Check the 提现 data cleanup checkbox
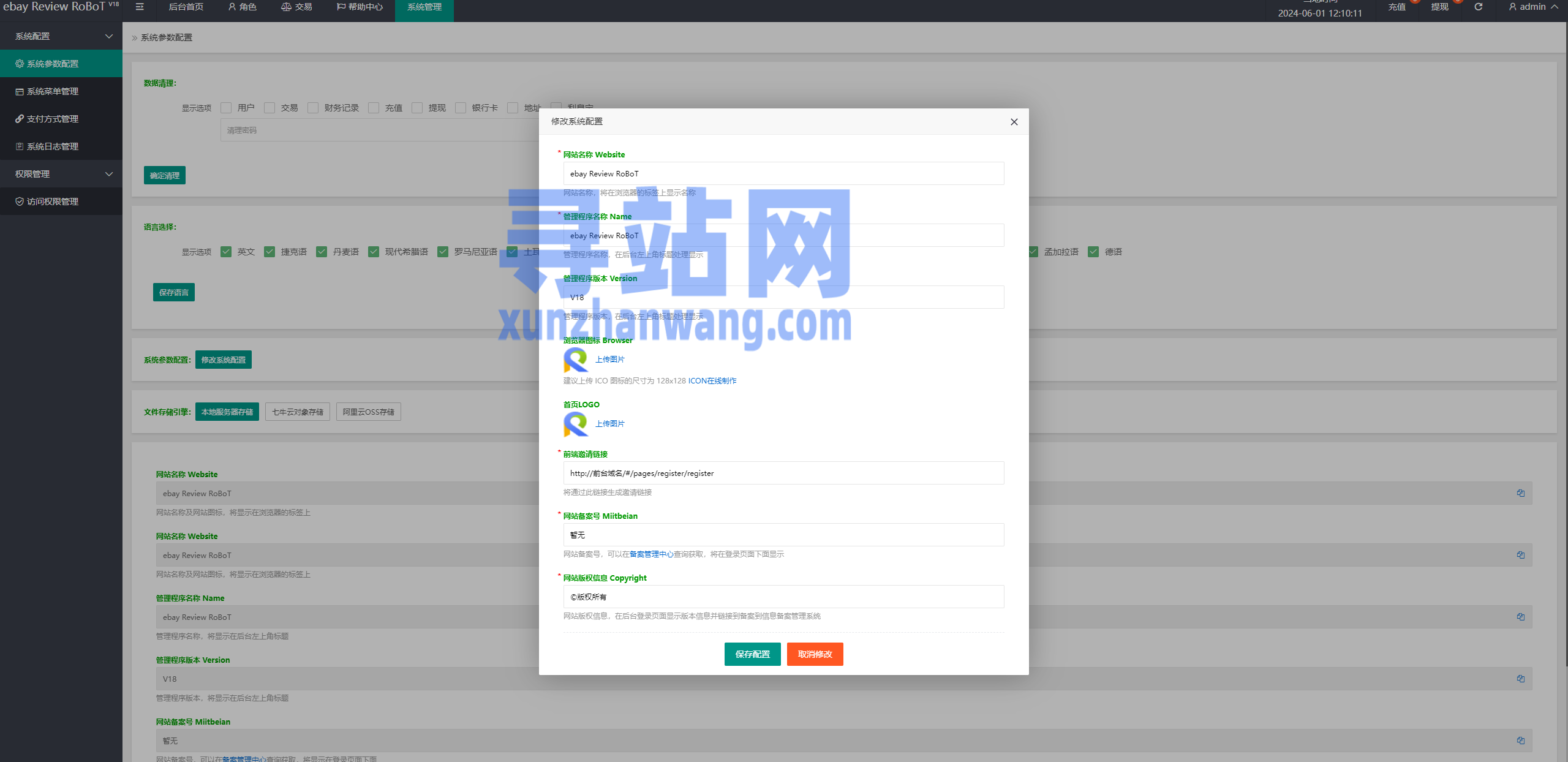This screenshot has width=1568, height=762. click(417, 108)
